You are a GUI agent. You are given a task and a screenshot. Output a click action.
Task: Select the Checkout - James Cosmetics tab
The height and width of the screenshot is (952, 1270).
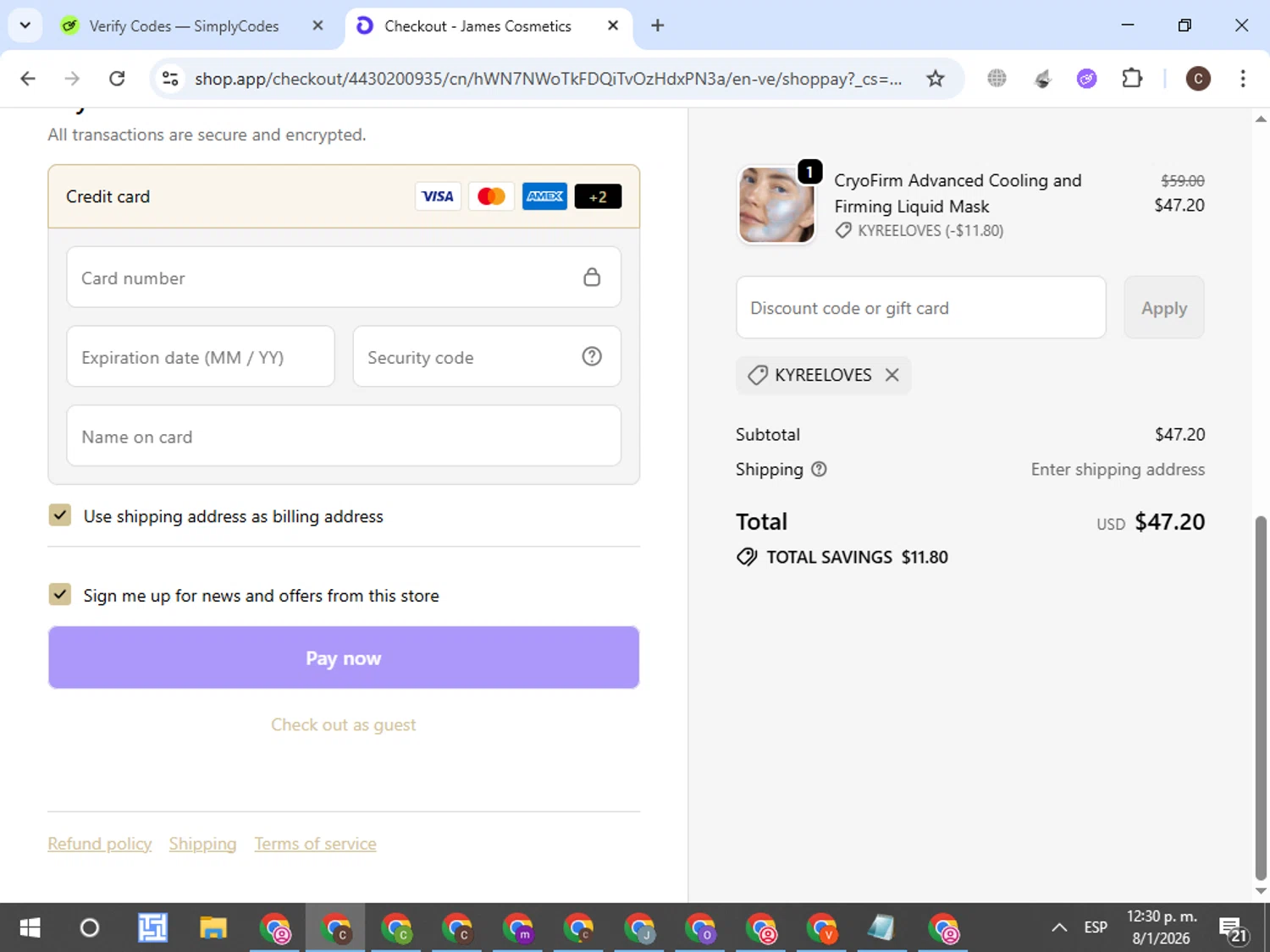(x=478, y=26)
